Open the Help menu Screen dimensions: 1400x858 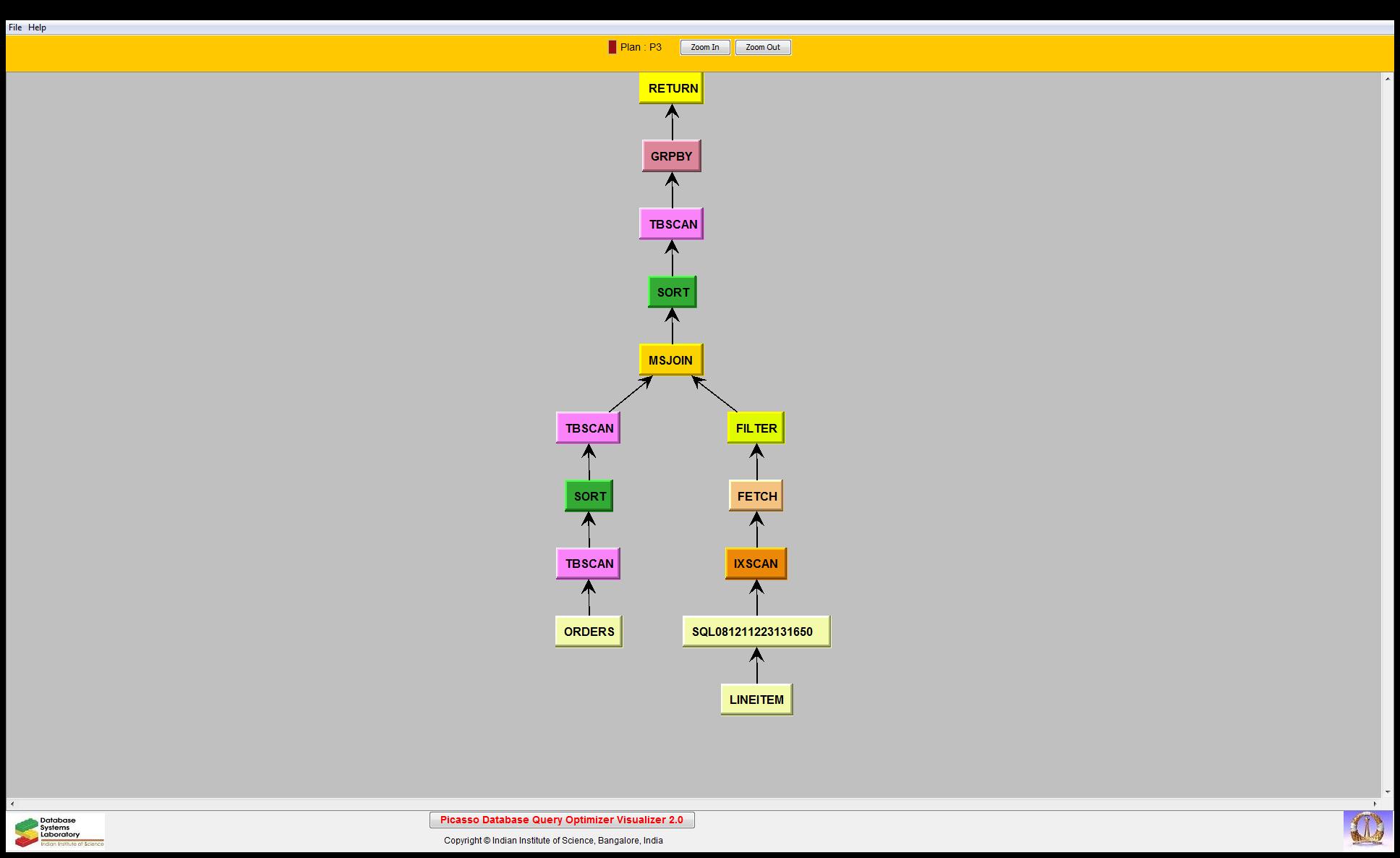click(x=37, y=27)
